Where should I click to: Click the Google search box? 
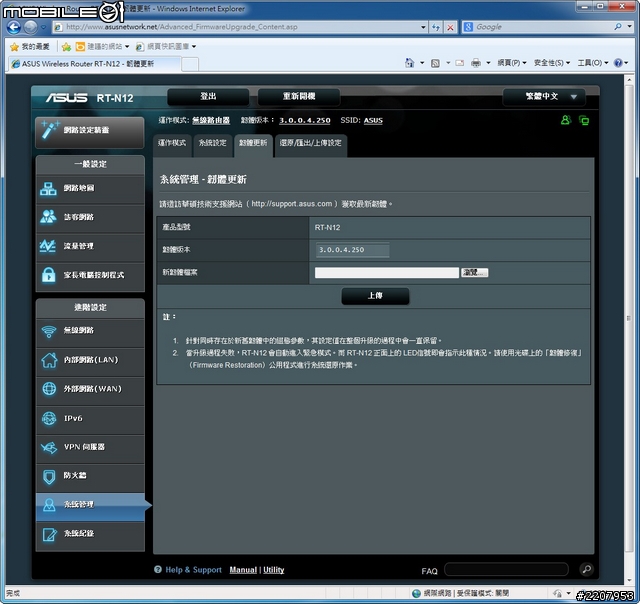click(x=543, y=27)
